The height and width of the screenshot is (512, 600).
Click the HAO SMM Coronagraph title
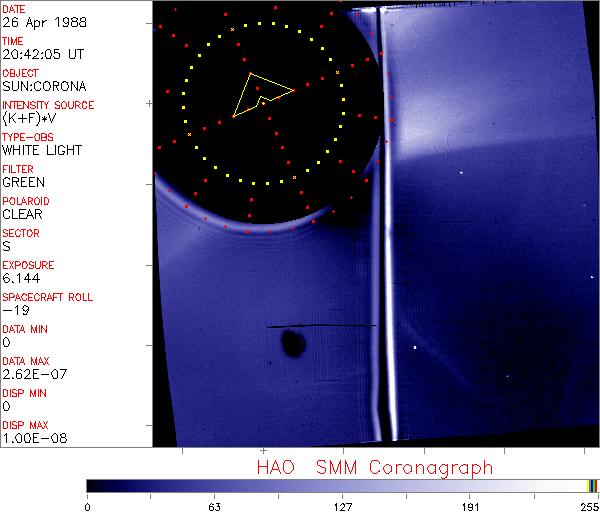(374, 467)
